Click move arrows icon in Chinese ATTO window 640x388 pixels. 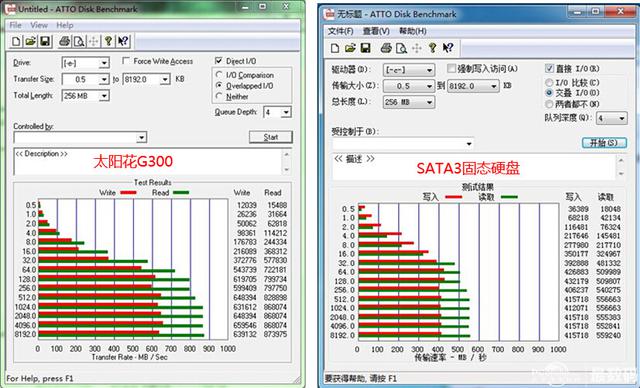click(417, 48)
